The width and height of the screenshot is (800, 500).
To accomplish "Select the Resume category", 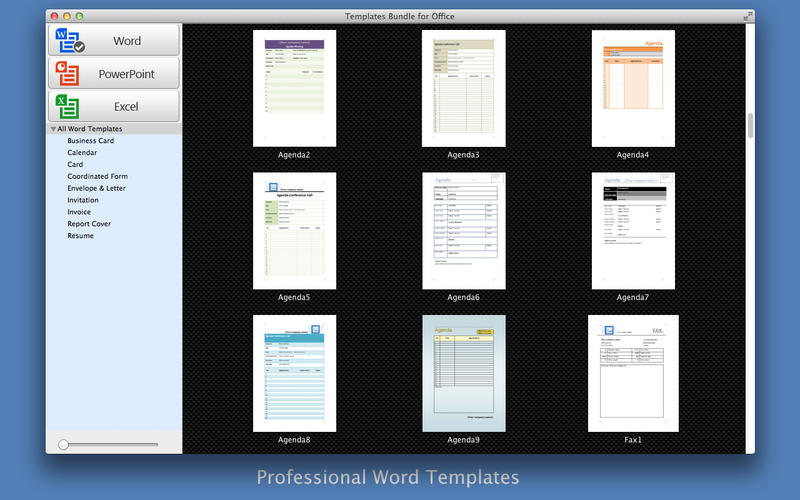I will pyautogui.click(x=80, y=236).
